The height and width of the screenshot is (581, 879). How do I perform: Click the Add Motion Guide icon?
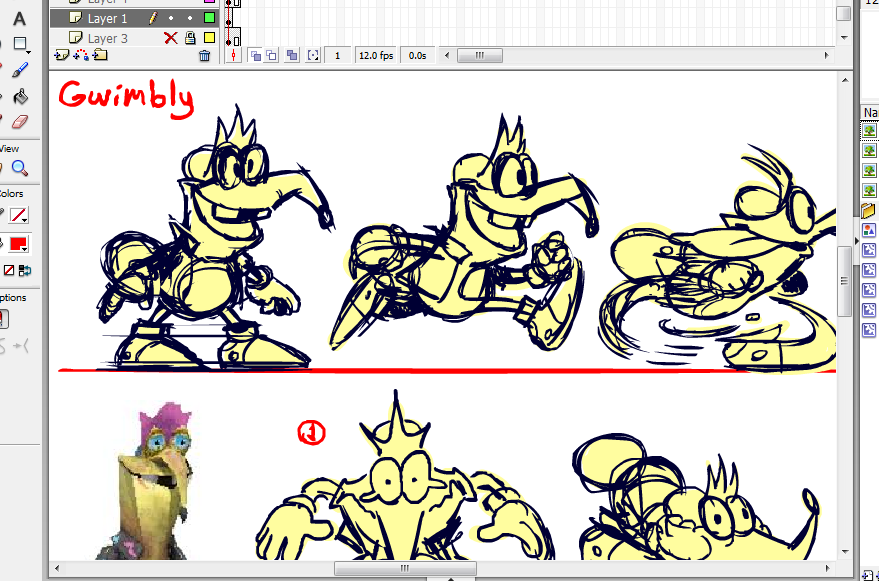pos(81,55)
